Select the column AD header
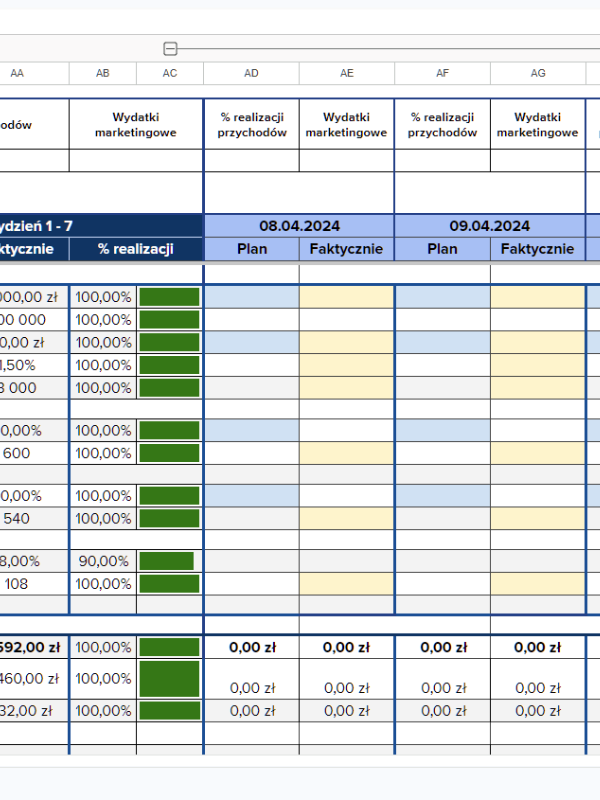This screenshot has width=600, height=800. point(251,73)
